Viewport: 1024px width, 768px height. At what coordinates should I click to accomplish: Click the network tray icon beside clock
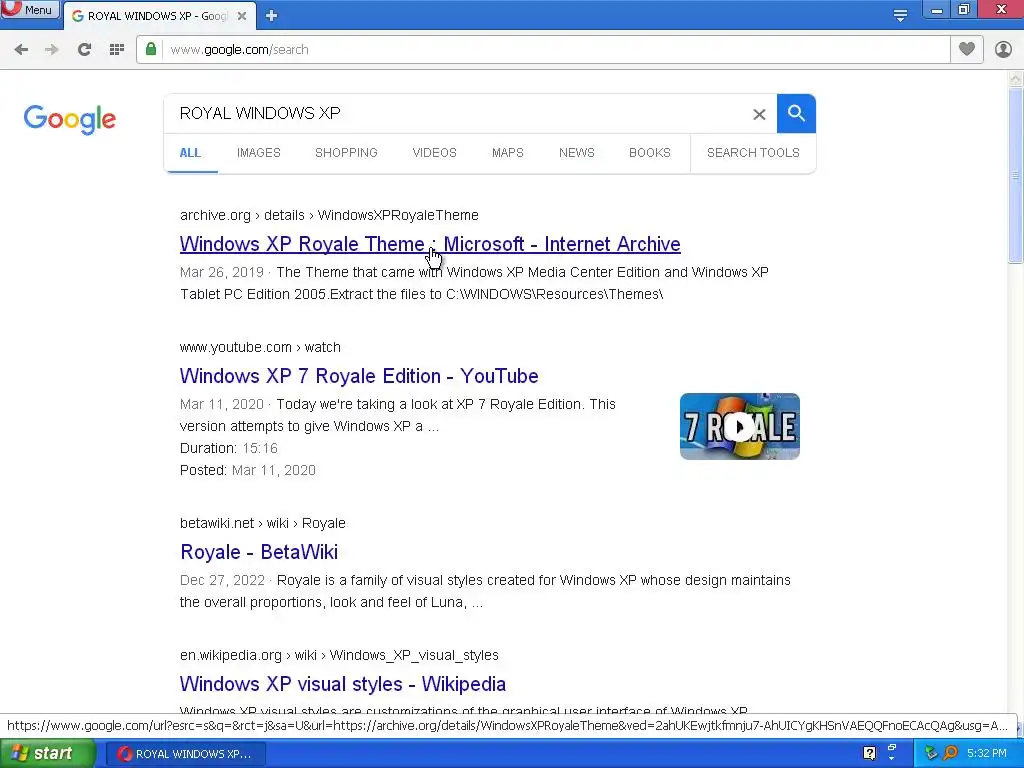click(931, 754)
